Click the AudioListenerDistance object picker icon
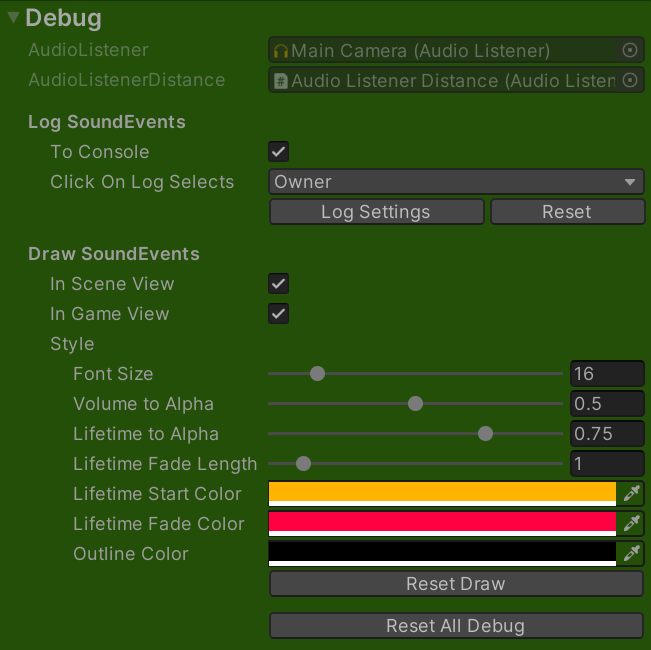Image resolution: width=651 pixels, height=650 pixels. [630, 80]
